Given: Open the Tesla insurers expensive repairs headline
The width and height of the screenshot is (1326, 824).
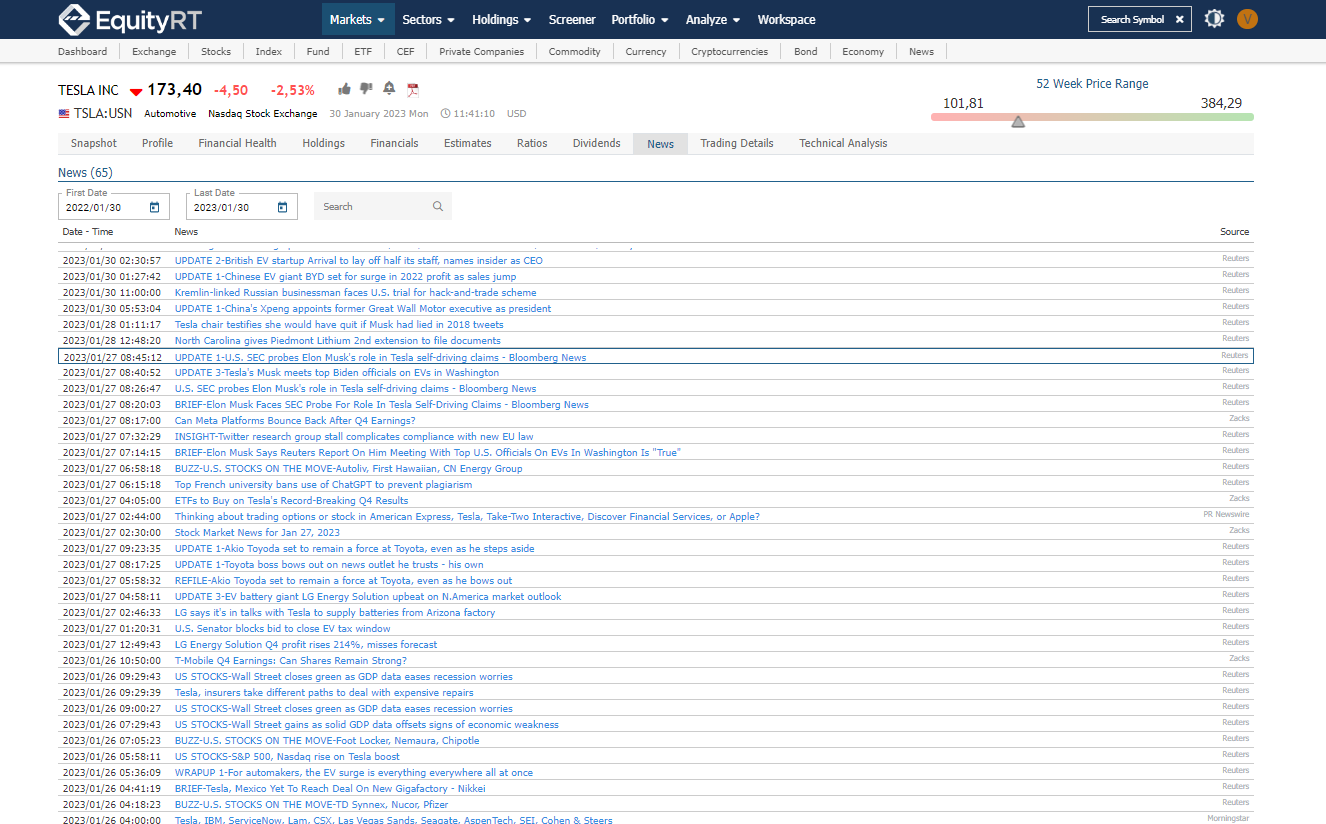Looking at the screenshot, I should tap(324, 693).
